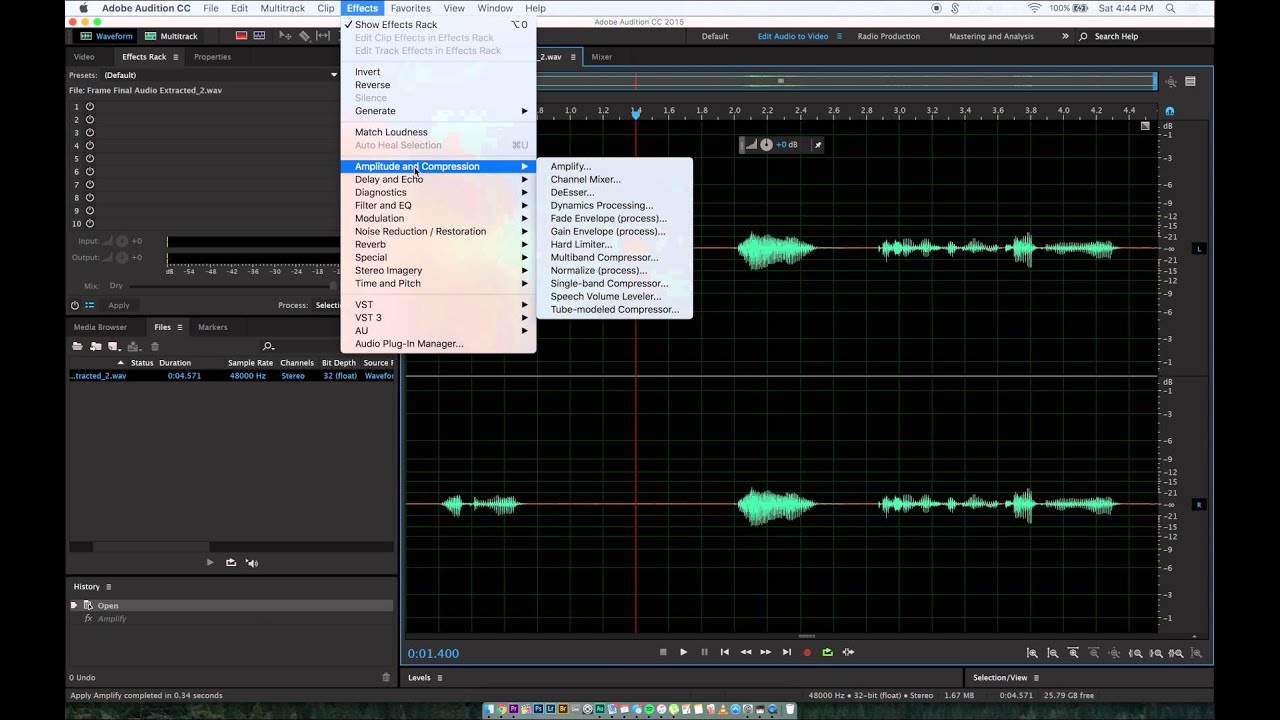Screen dimensions: 1280x720
Task: Select Radio Production workspace
Action: pos(888,36)
